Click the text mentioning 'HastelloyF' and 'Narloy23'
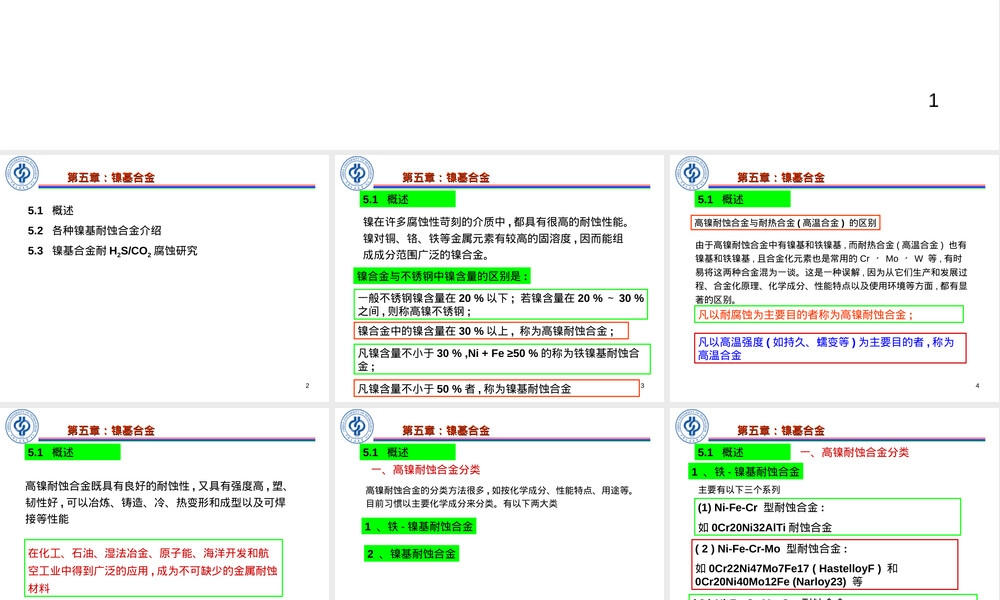 point(796,575)
